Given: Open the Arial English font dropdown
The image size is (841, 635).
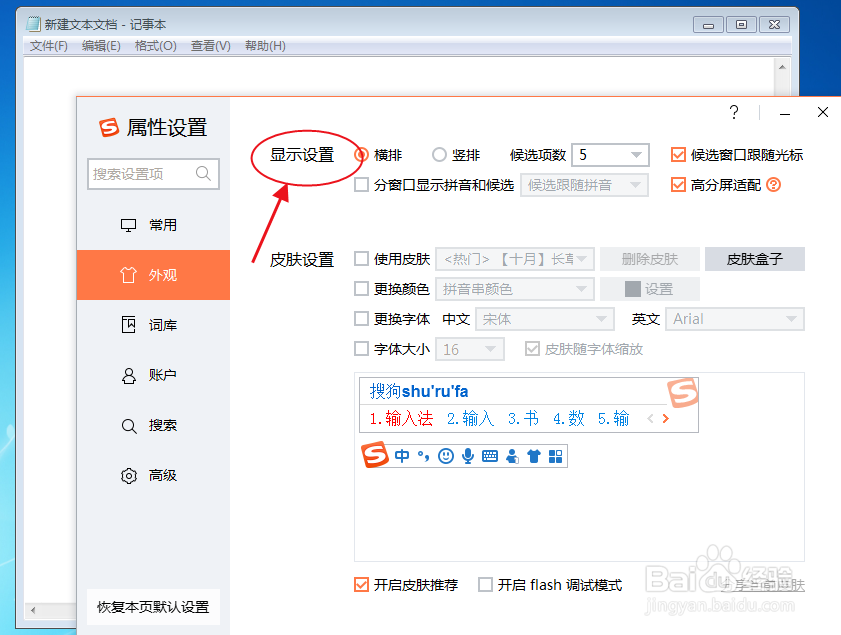Looking at the screenshot, I should pos(735,319).
